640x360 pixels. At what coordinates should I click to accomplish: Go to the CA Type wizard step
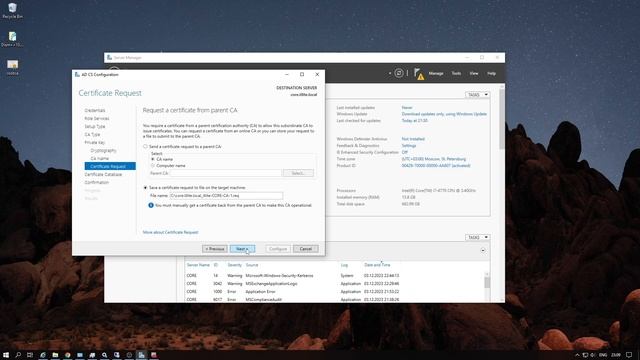[x=92, y=134]
